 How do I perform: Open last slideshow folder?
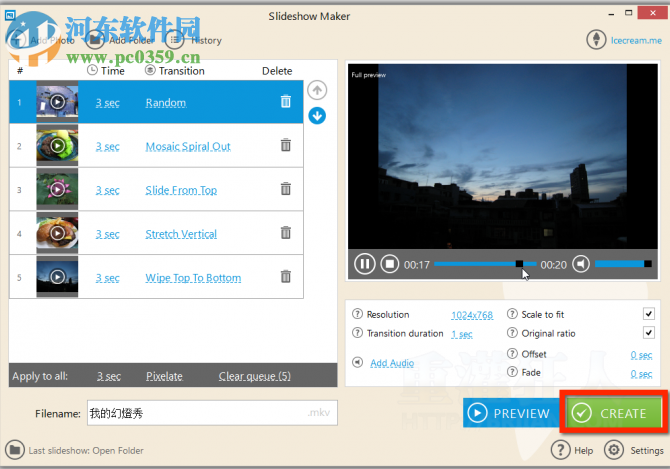click(118, 451)
